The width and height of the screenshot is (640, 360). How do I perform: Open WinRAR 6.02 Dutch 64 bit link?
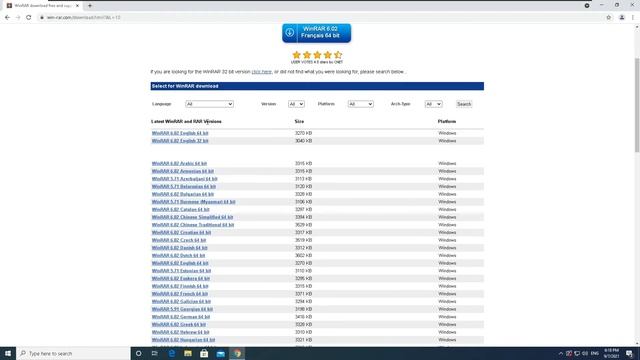coord(178,256)
